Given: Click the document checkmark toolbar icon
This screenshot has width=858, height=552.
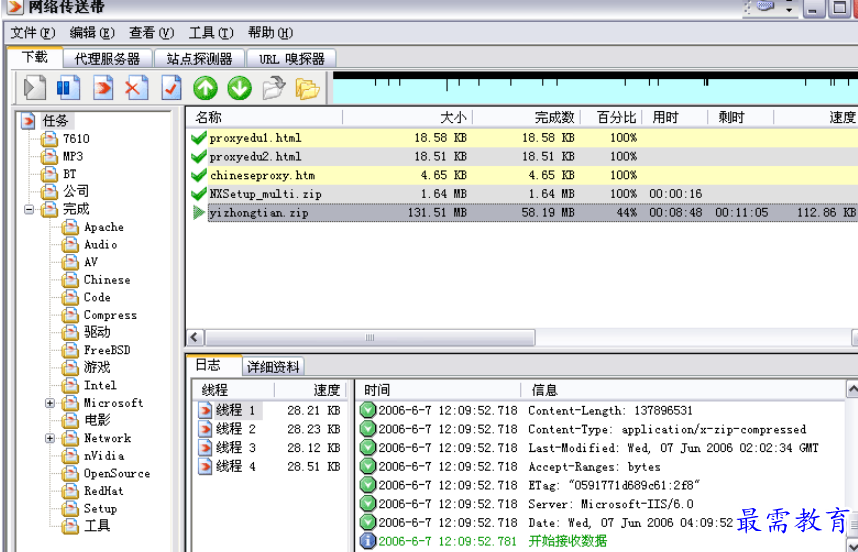Looking at the screenshot, I should 171,88.
